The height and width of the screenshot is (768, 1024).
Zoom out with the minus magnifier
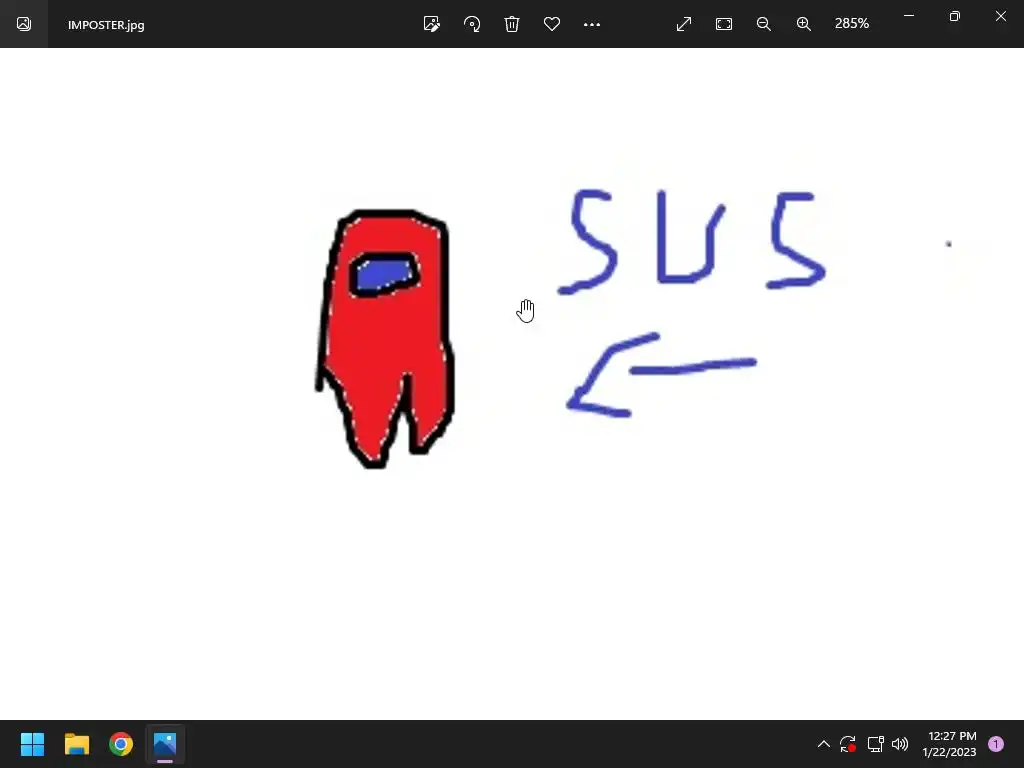coord(763,24)
